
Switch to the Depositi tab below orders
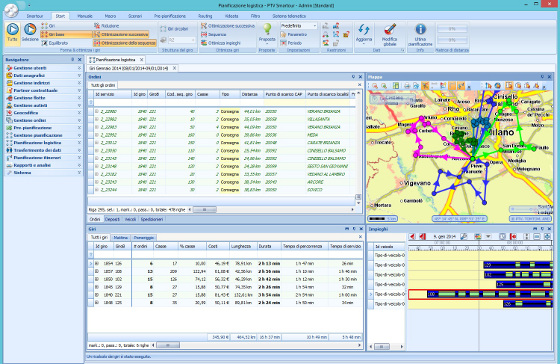click(x=112, y=219)
